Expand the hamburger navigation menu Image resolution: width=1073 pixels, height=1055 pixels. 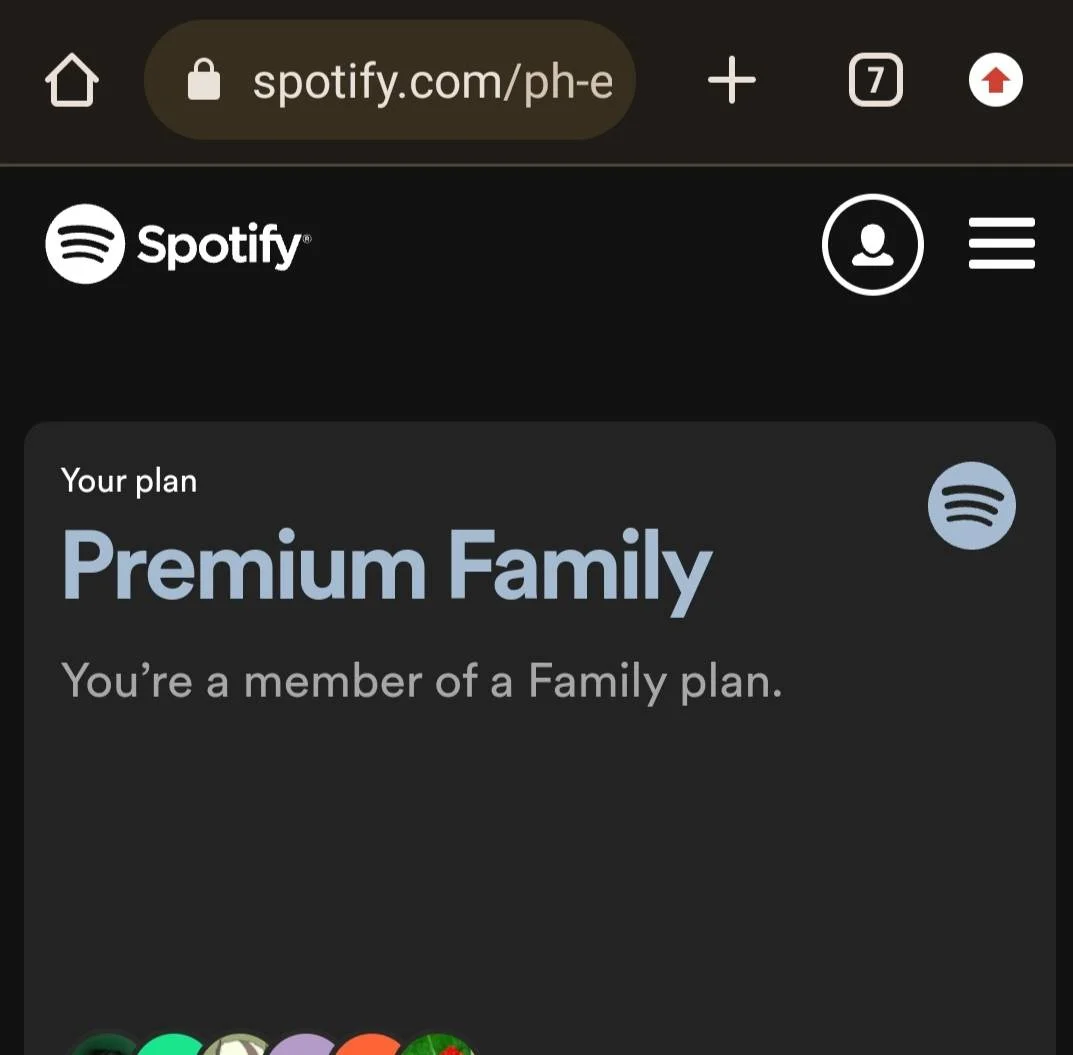coord(1001,244)
